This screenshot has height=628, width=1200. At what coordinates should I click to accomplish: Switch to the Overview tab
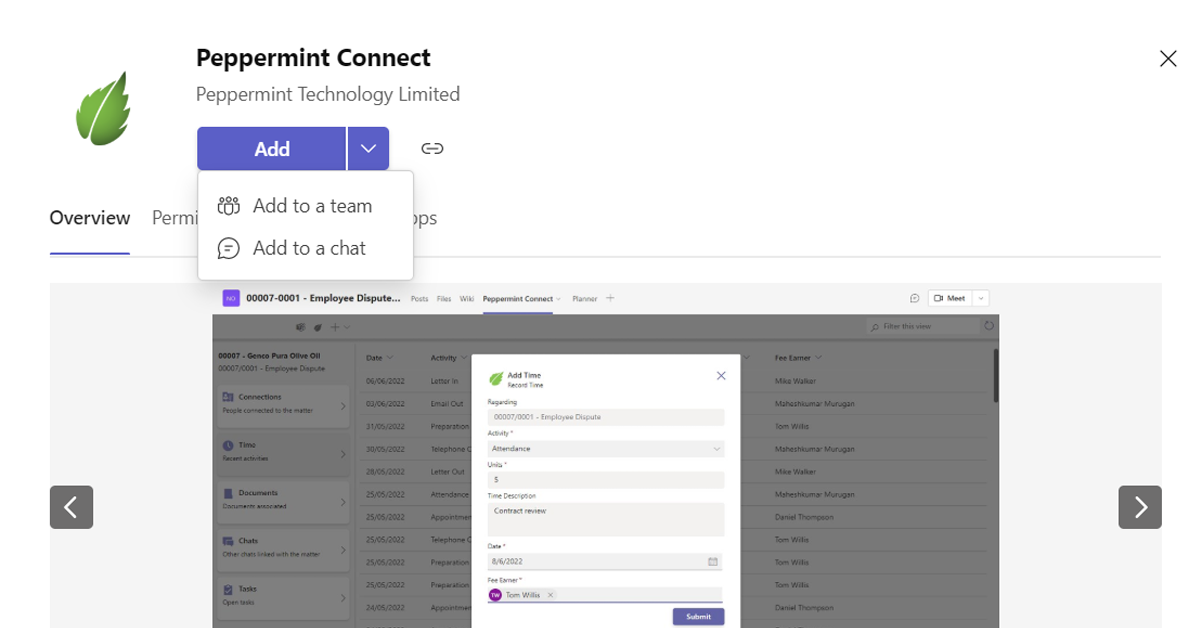pos(89,218)
